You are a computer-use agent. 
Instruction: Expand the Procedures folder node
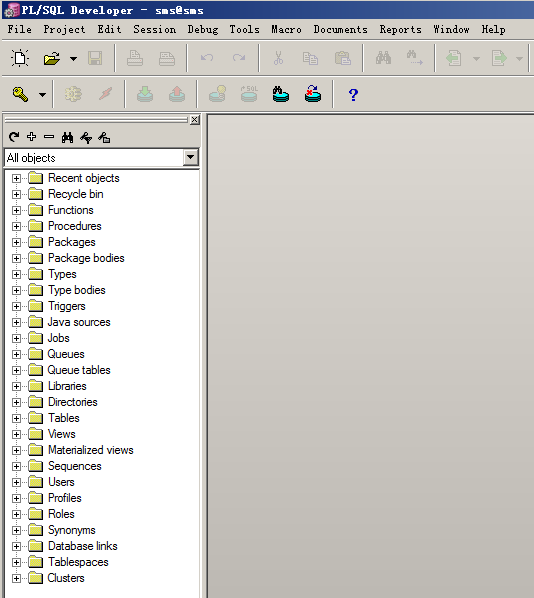click(x=16, y=226)
